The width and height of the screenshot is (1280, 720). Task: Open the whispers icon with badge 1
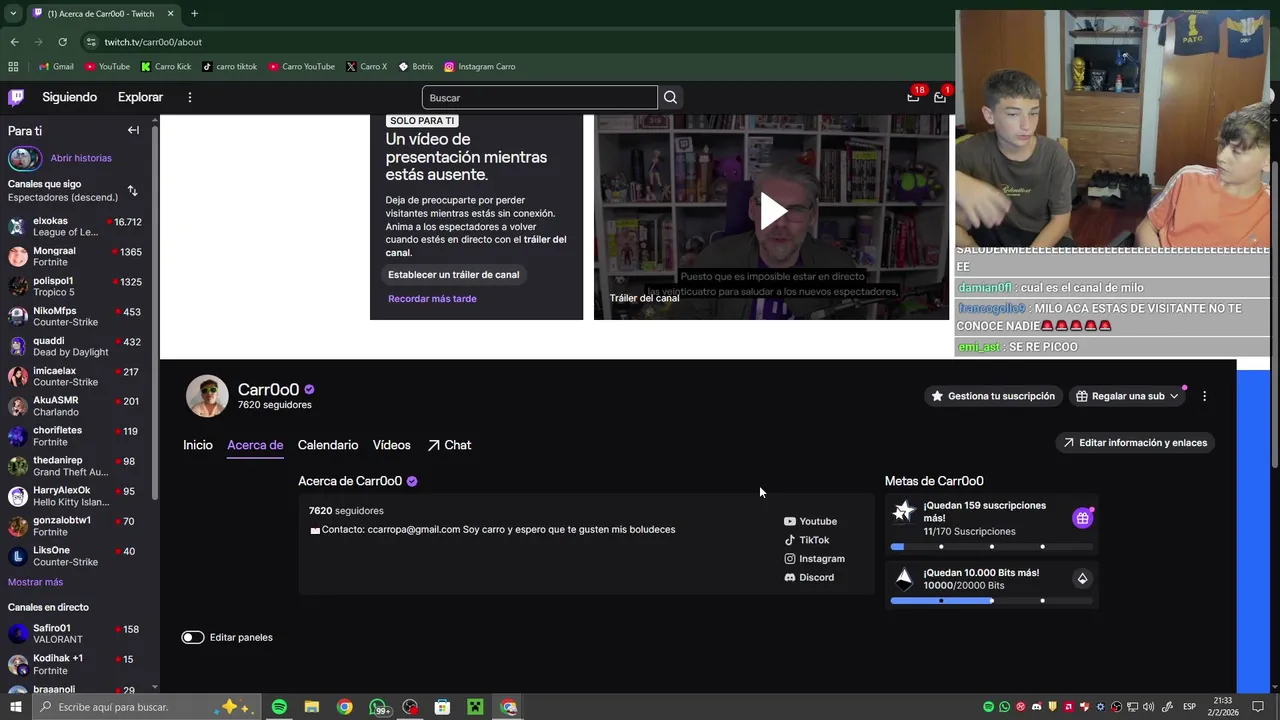coord(940,97)
